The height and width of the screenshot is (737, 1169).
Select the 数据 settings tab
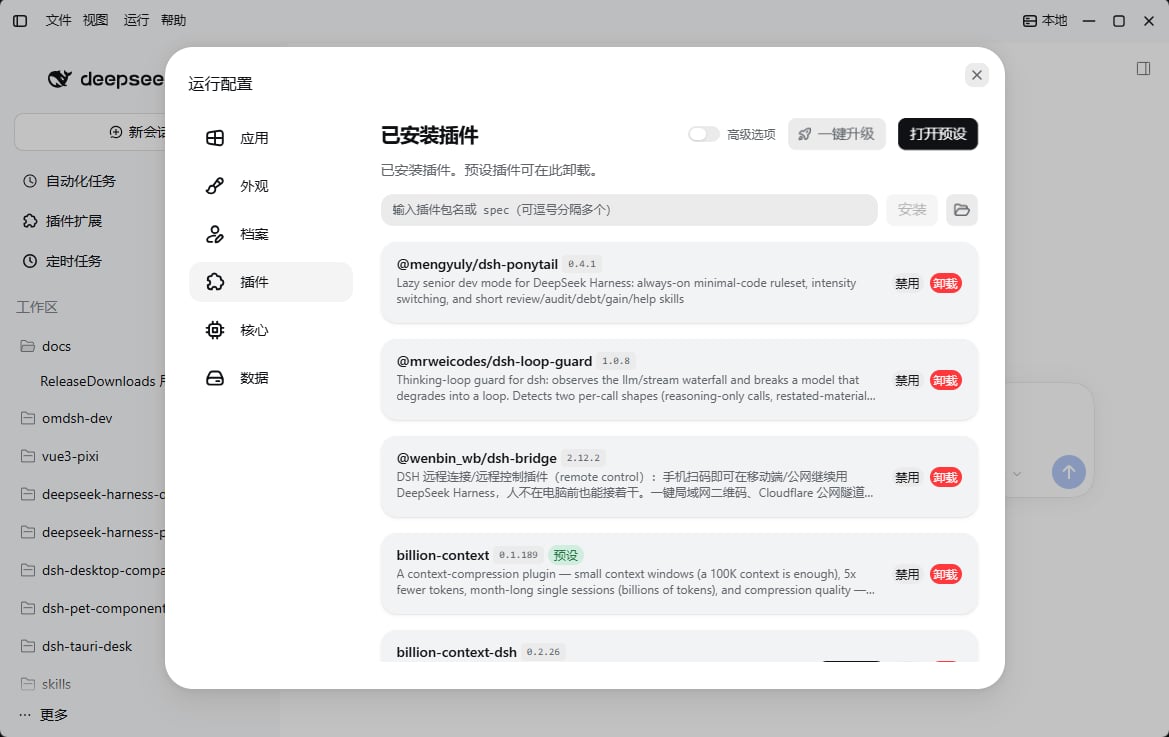[x=271, y=378]
